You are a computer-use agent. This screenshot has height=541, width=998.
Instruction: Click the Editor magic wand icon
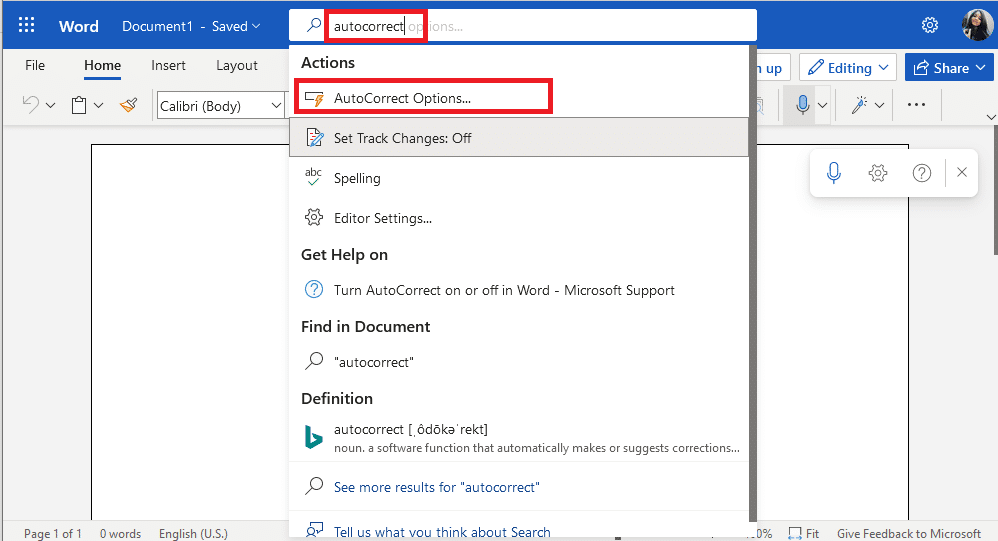pos(859,105)
